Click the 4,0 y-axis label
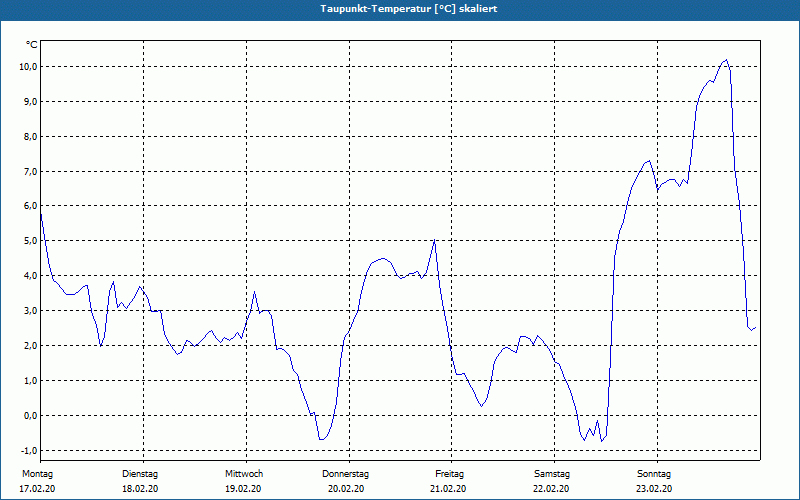Image resolution: width=800 pixels, height=500 pixels. (30, 276)
